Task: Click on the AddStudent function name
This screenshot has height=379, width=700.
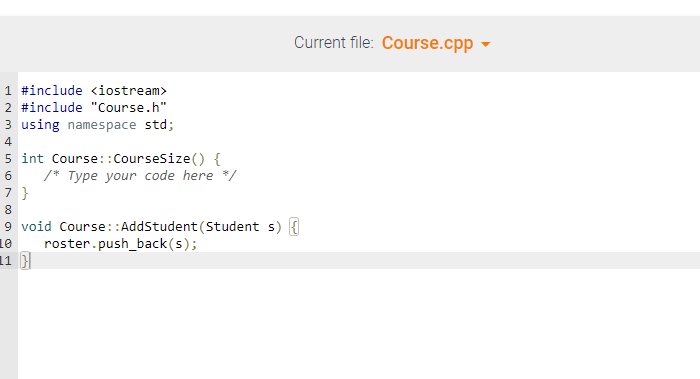Action: click(x=159, y=226)
